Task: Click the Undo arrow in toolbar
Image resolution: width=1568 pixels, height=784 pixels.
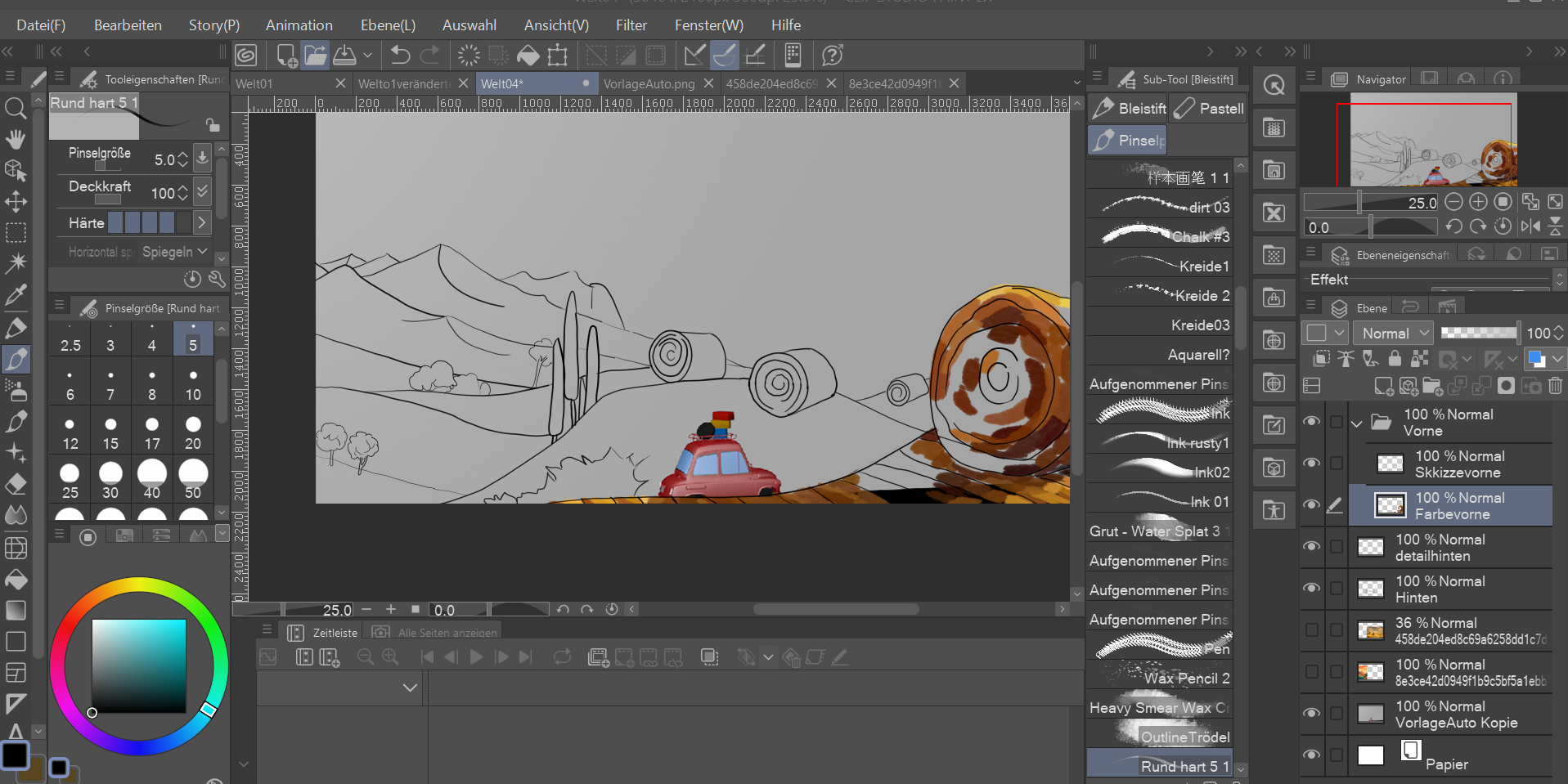Action: [x=400, y=56]
